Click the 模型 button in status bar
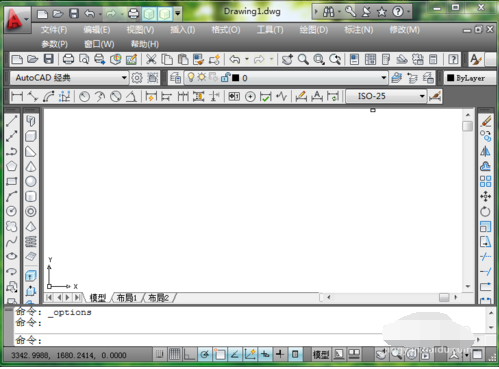The height and width of the screenshot is (369, 499). (321, 354)
